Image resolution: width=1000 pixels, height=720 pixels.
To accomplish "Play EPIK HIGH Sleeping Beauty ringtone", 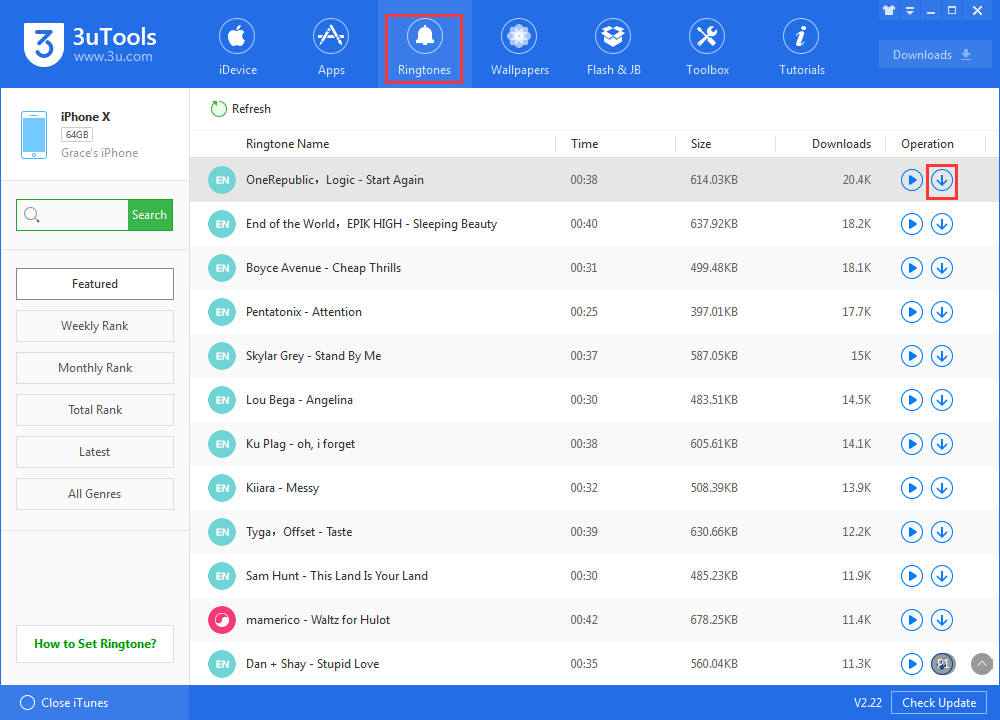I will [911, 224].
